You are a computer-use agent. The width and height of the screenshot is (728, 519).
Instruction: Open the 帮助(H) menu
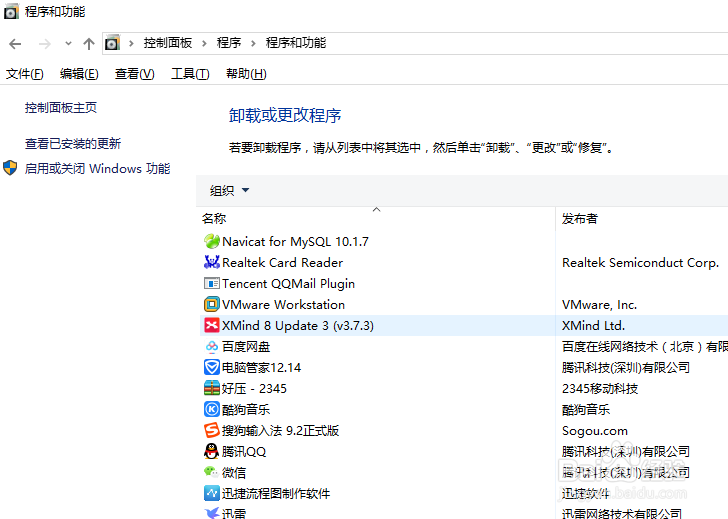tap(246, 74)
